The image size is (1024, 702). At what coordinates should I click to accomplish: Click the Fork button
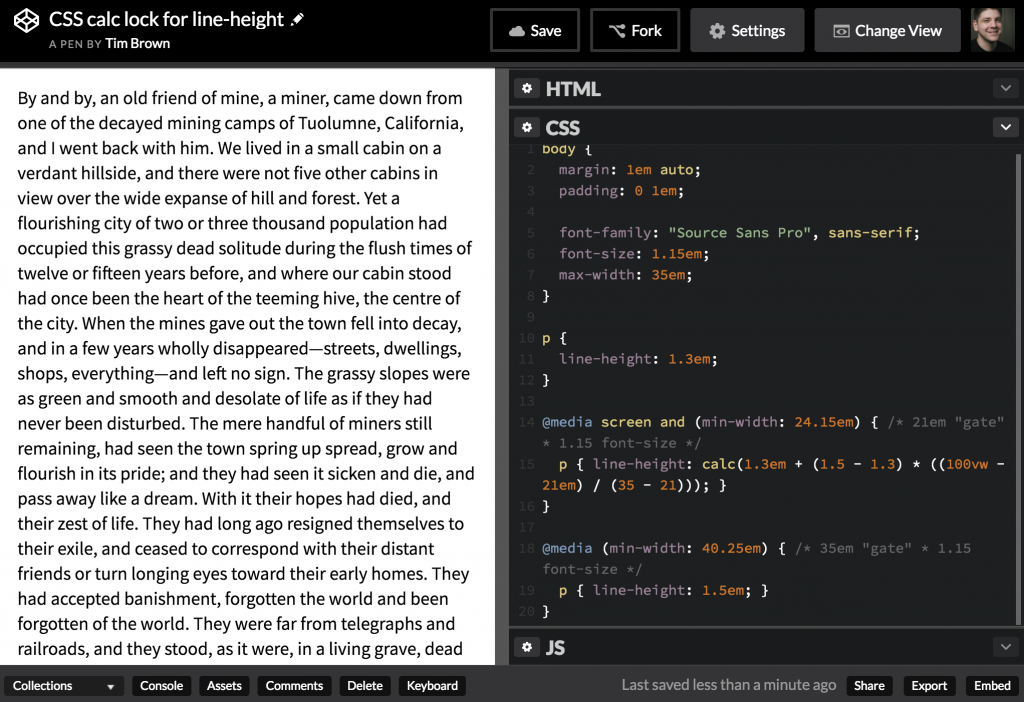(634, 30)
